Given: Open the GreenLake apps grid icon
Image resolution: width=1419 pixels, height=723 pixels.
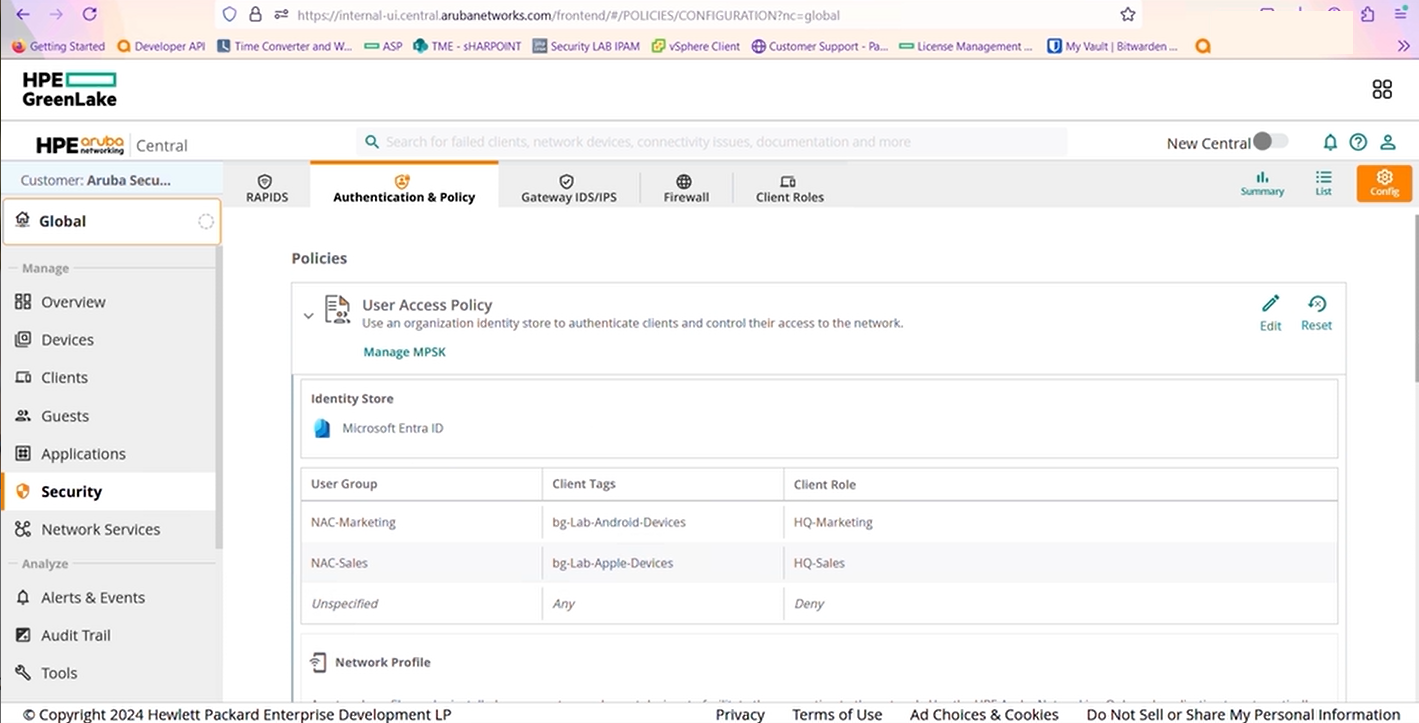Looking at the screenshot, I should click(x=1382, y=90).
